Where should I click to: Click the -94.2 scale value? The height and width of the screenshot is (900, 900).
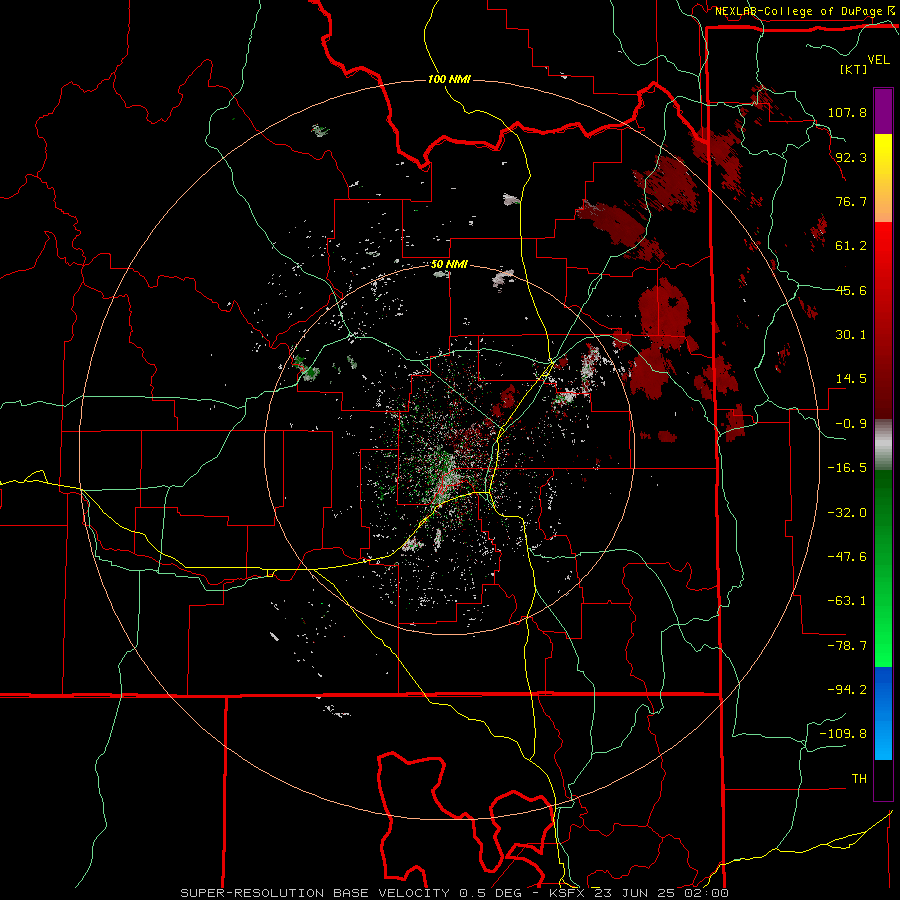click(847, 689)
